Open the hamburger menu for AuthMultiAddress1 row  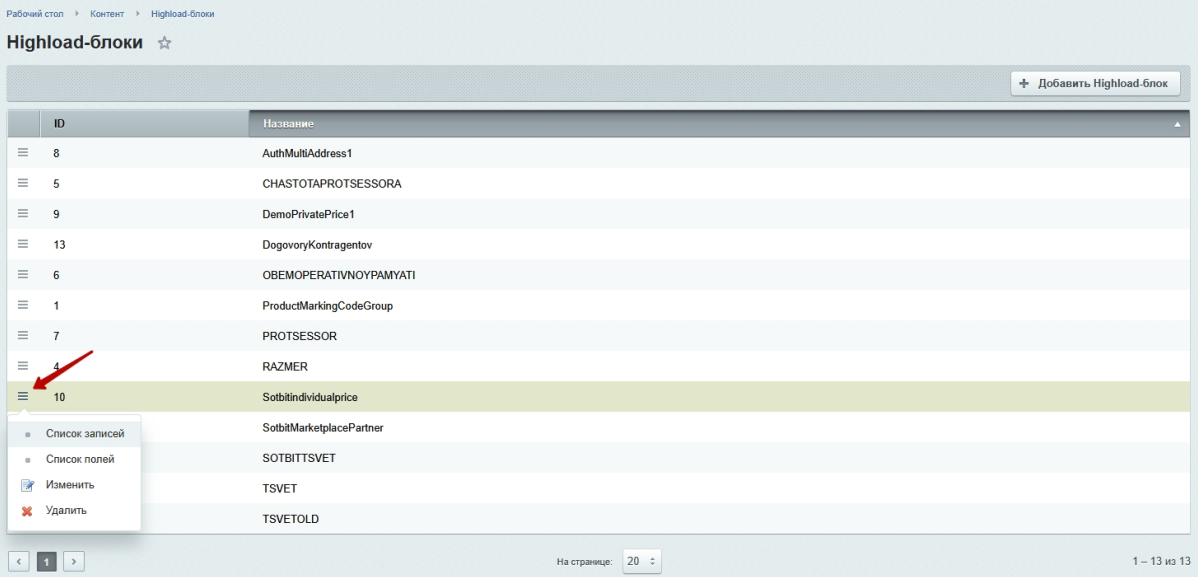pos(23,153)
